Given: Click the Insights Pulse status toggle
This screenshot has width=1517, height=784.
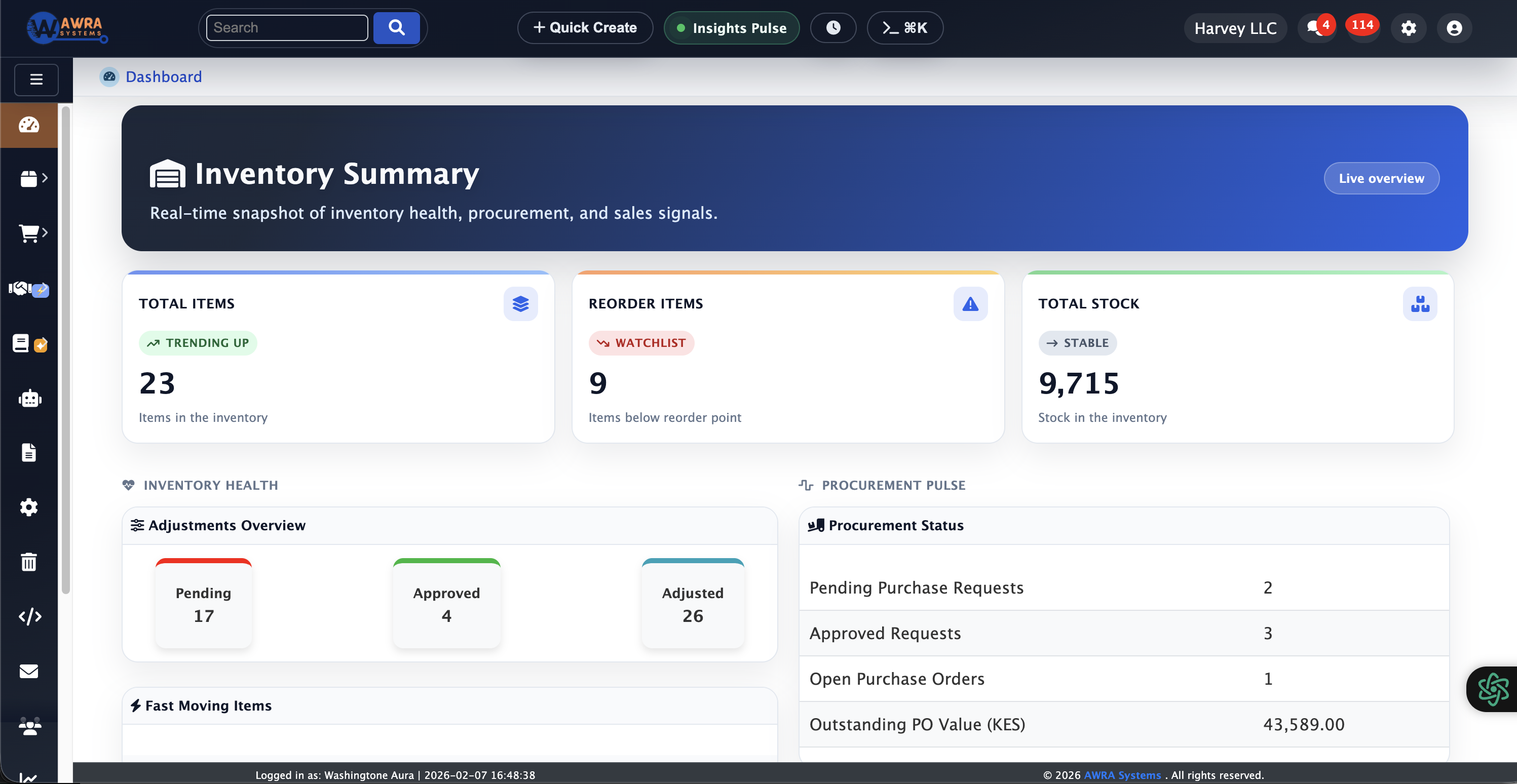Looking at the screenshot, I should coord(732,27).
